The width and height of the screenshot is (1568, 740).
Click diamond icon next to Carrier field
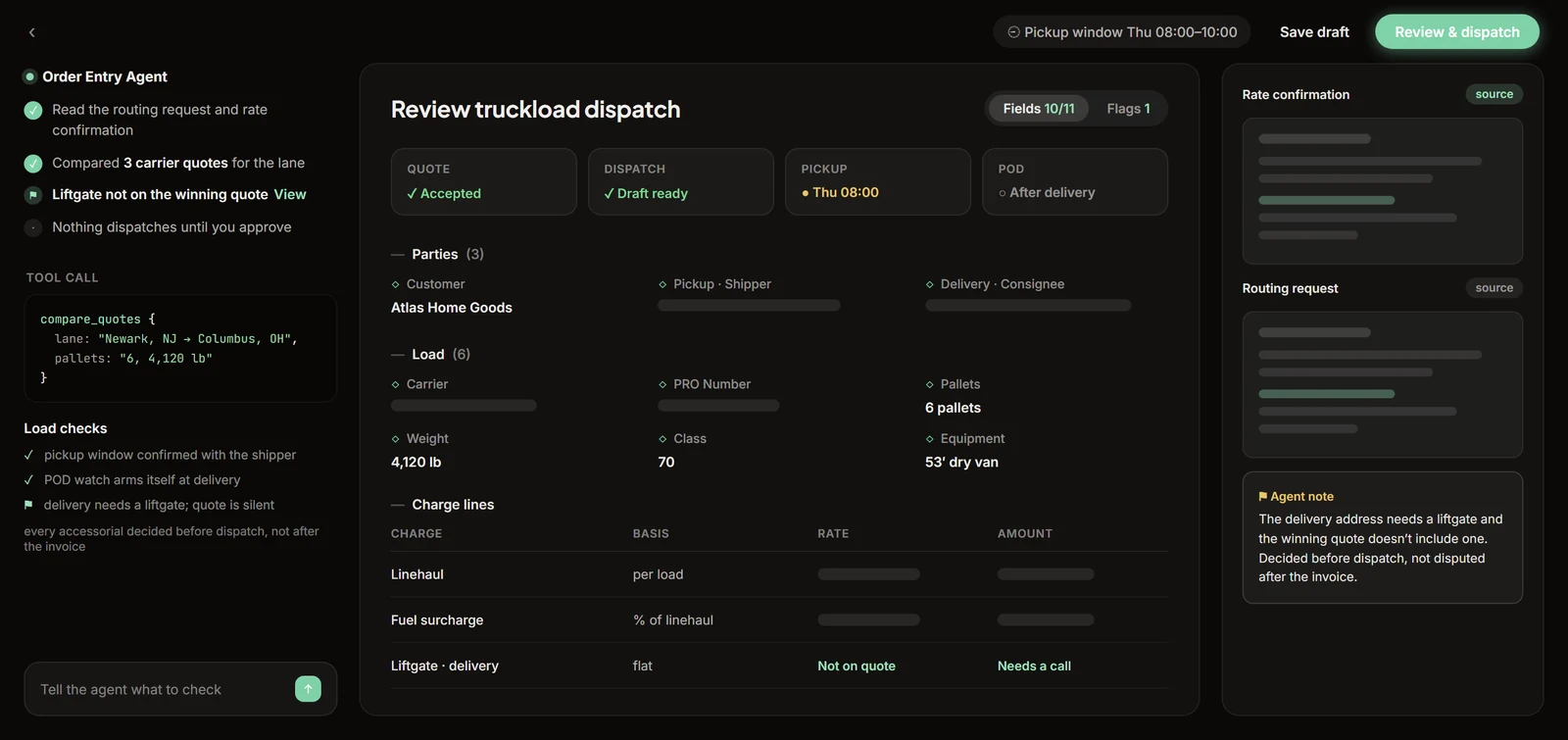pos(396,384)
